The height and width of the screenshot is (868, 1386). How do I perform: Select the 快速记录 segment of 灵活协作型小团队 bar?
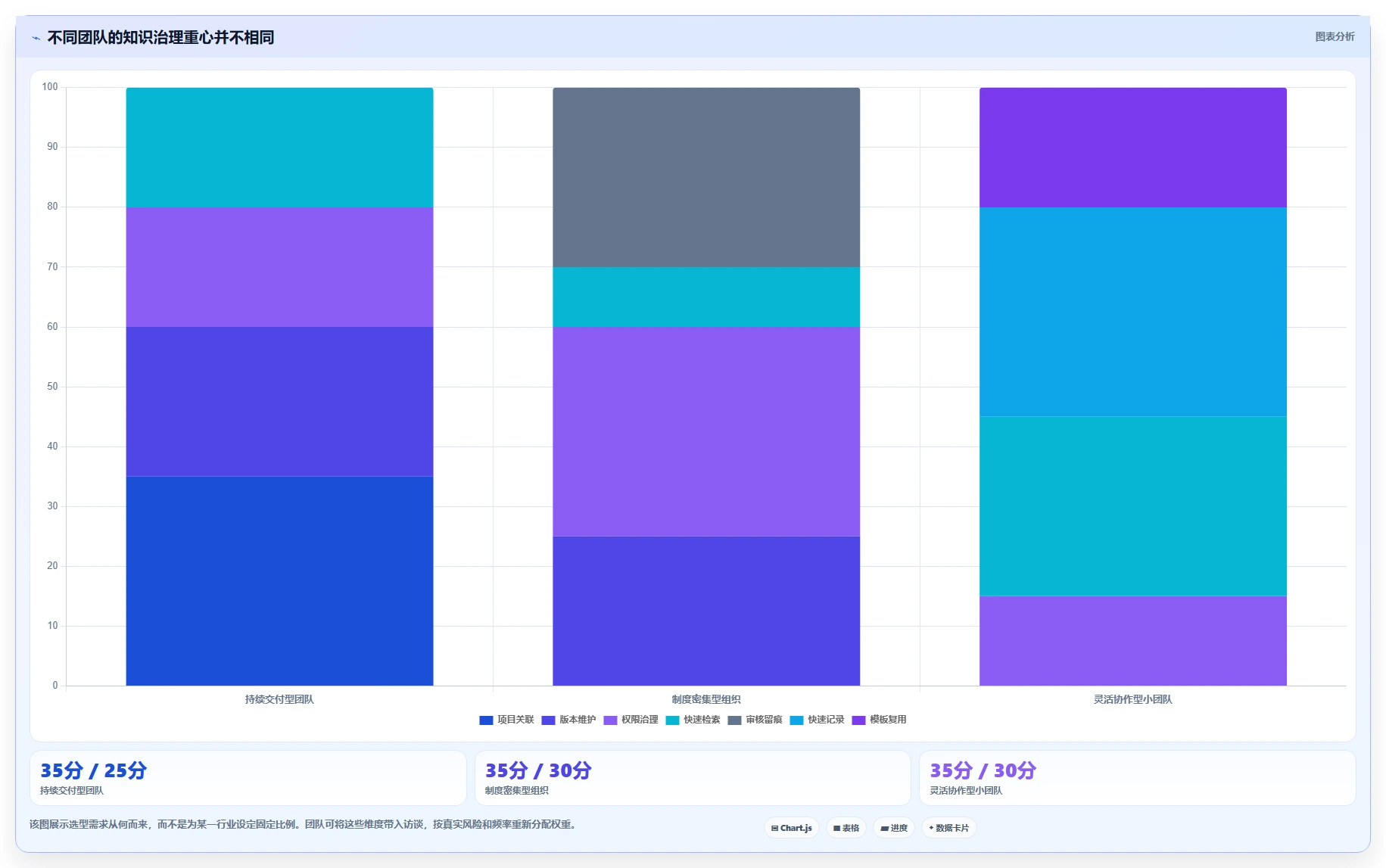[1133, 312]
